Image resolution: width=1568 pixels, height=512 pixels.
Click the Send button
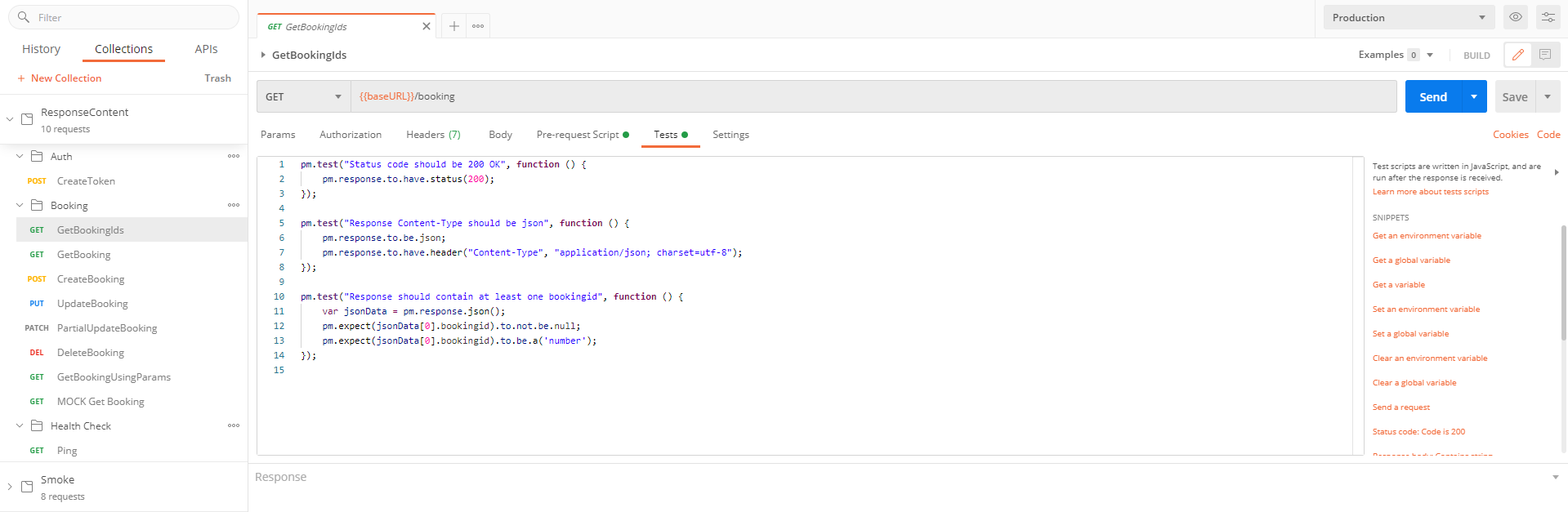click(x=1433, y=96)
